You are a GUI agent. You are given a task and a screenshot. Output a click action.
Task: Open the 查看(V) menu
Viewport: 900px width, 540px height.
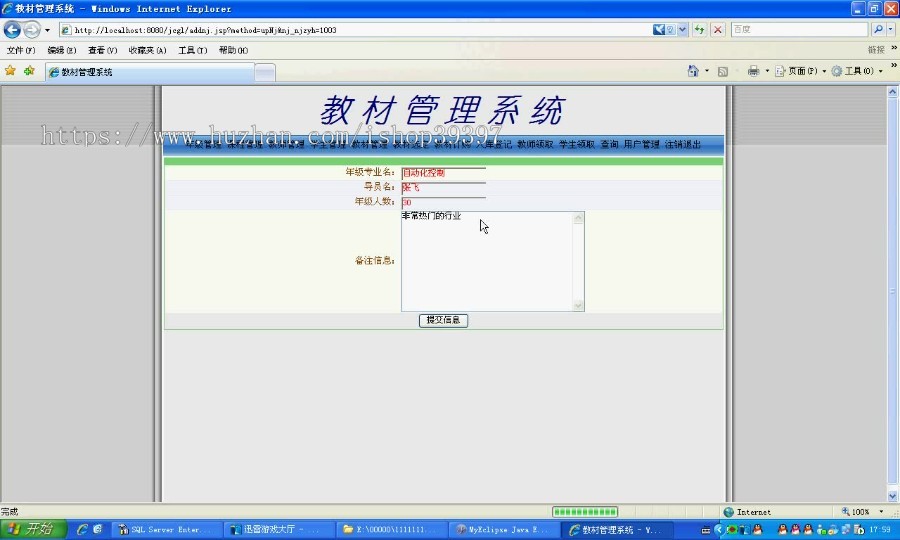click(102, 50)
